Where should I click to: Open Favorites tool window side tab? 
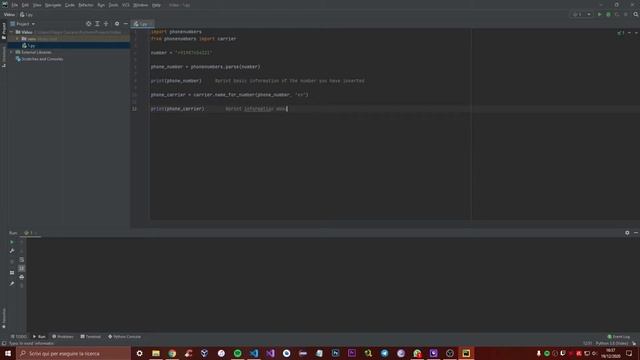point(4,318)
